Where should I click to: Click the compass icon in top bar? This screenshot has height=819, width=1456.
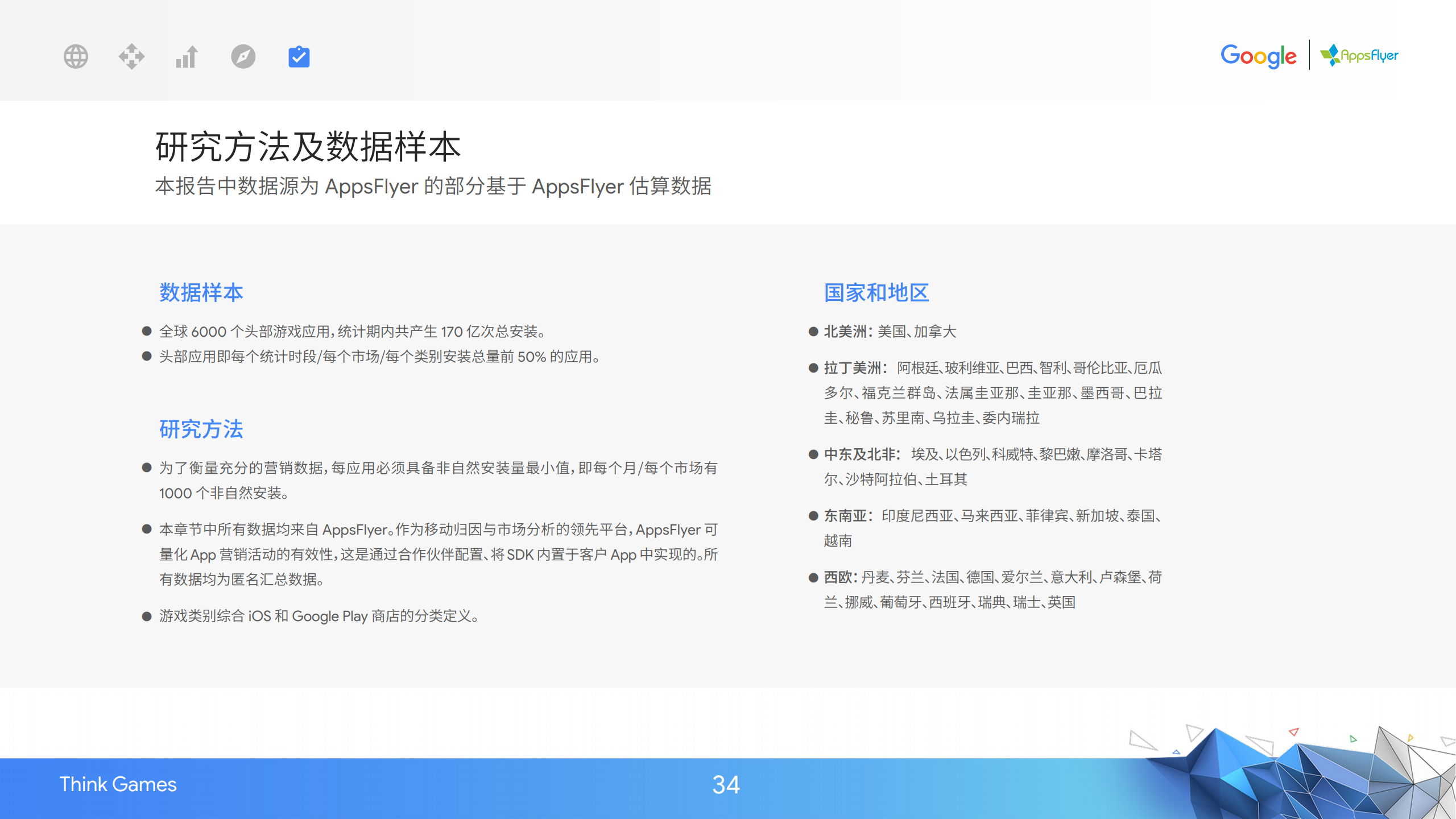coord(243,56)
